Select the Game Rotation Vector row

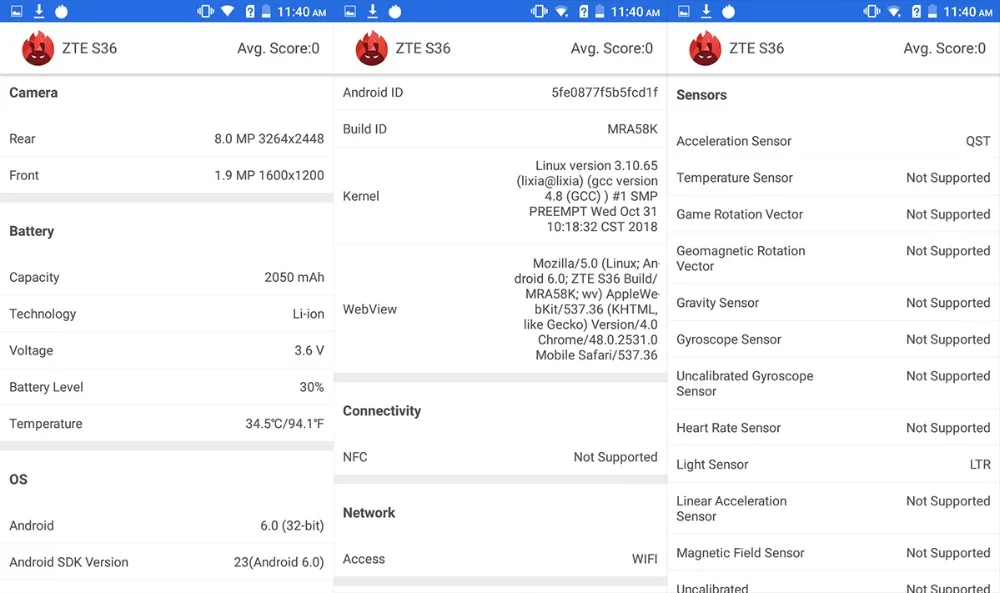coord(834,214)
